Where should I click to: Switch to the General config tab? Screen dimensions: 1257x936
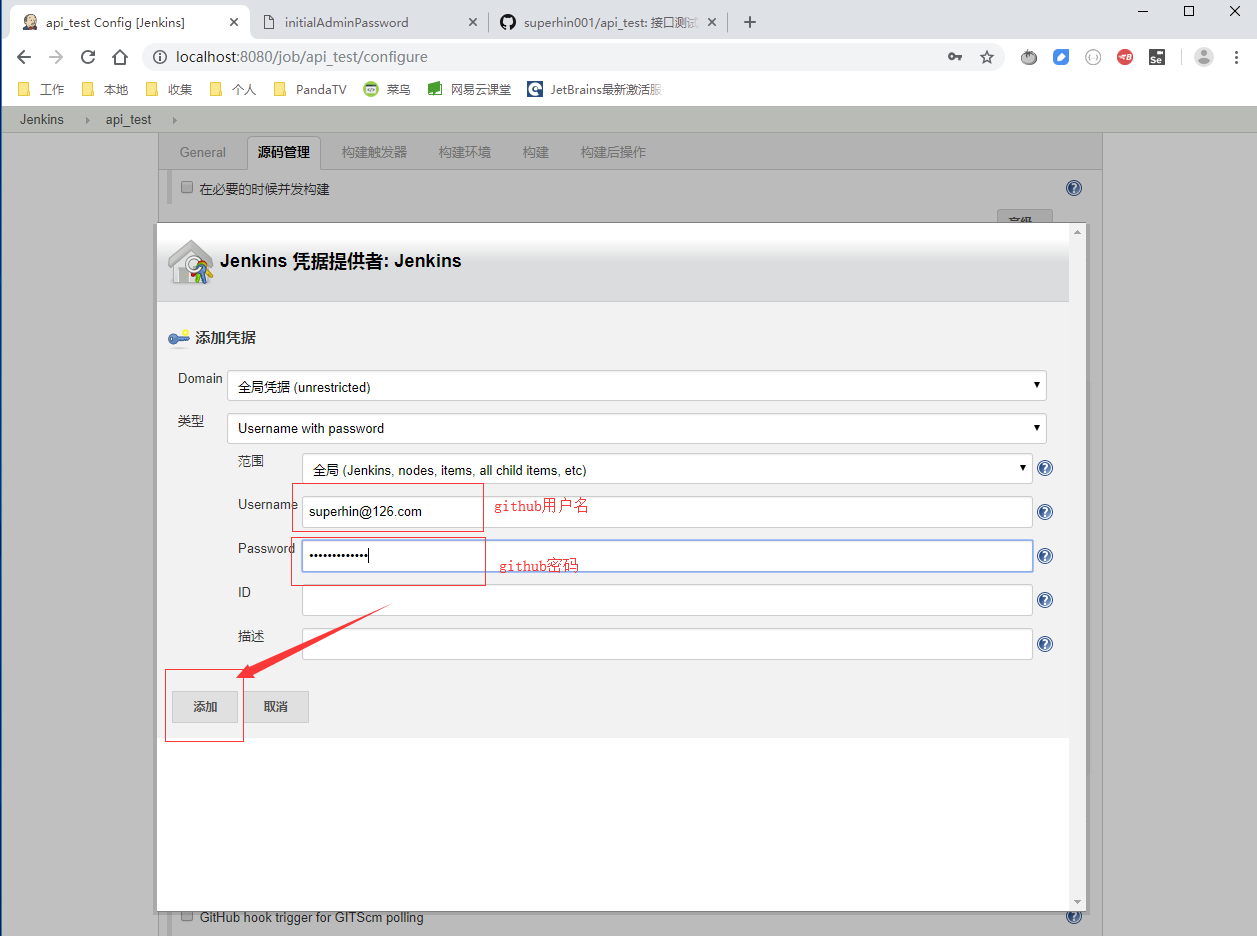pyautogui.click(x=203, y=152)
